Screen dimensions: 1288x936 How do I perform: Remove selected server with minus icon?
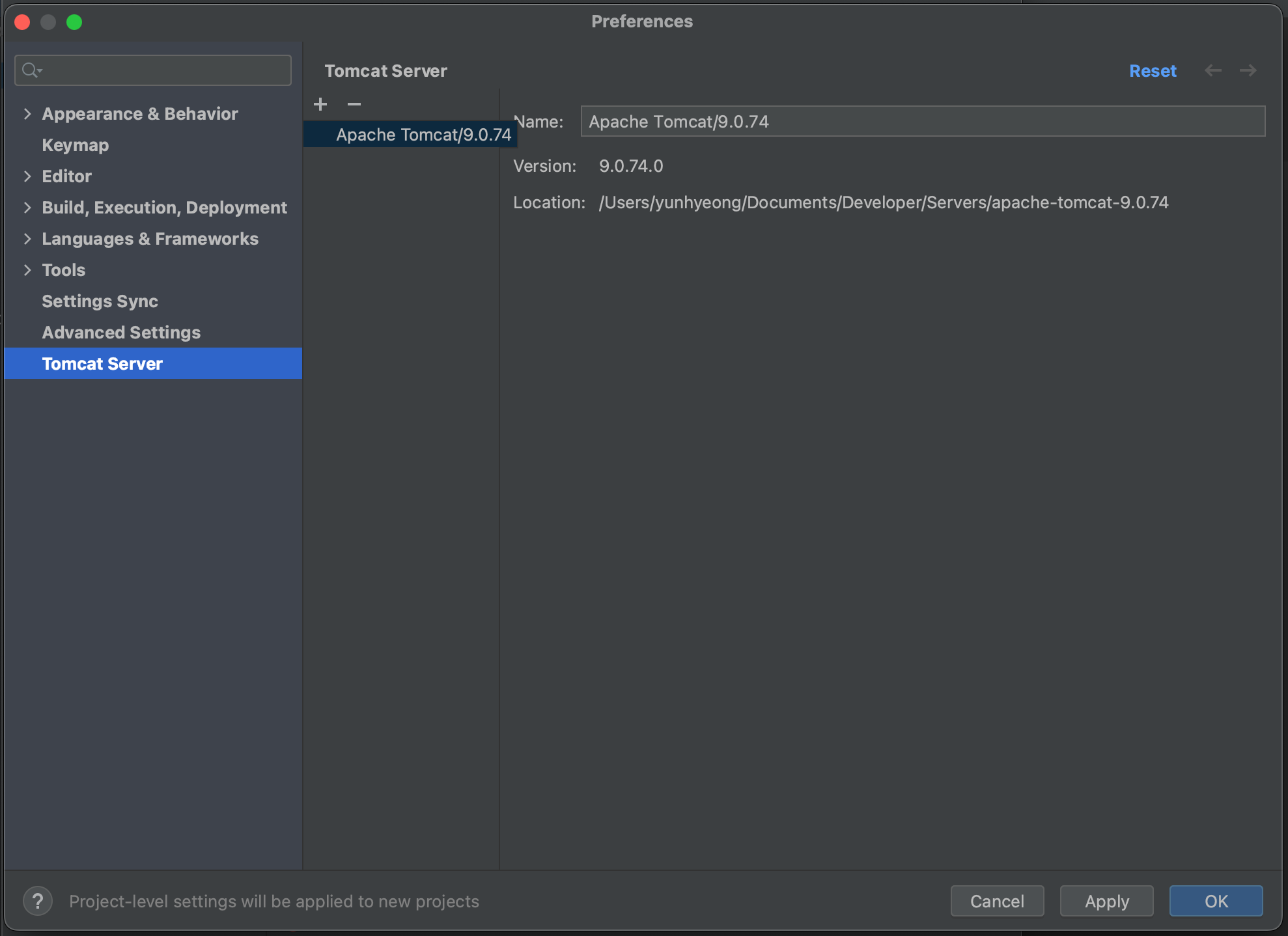click(354, 104)
